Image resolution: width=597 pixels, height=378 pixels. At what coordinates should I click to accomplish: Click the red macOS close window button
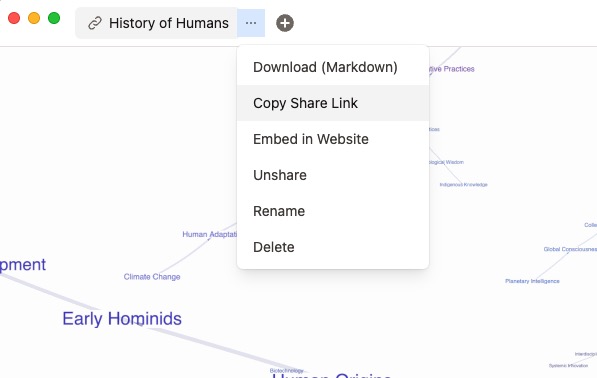tap(14, 18)
